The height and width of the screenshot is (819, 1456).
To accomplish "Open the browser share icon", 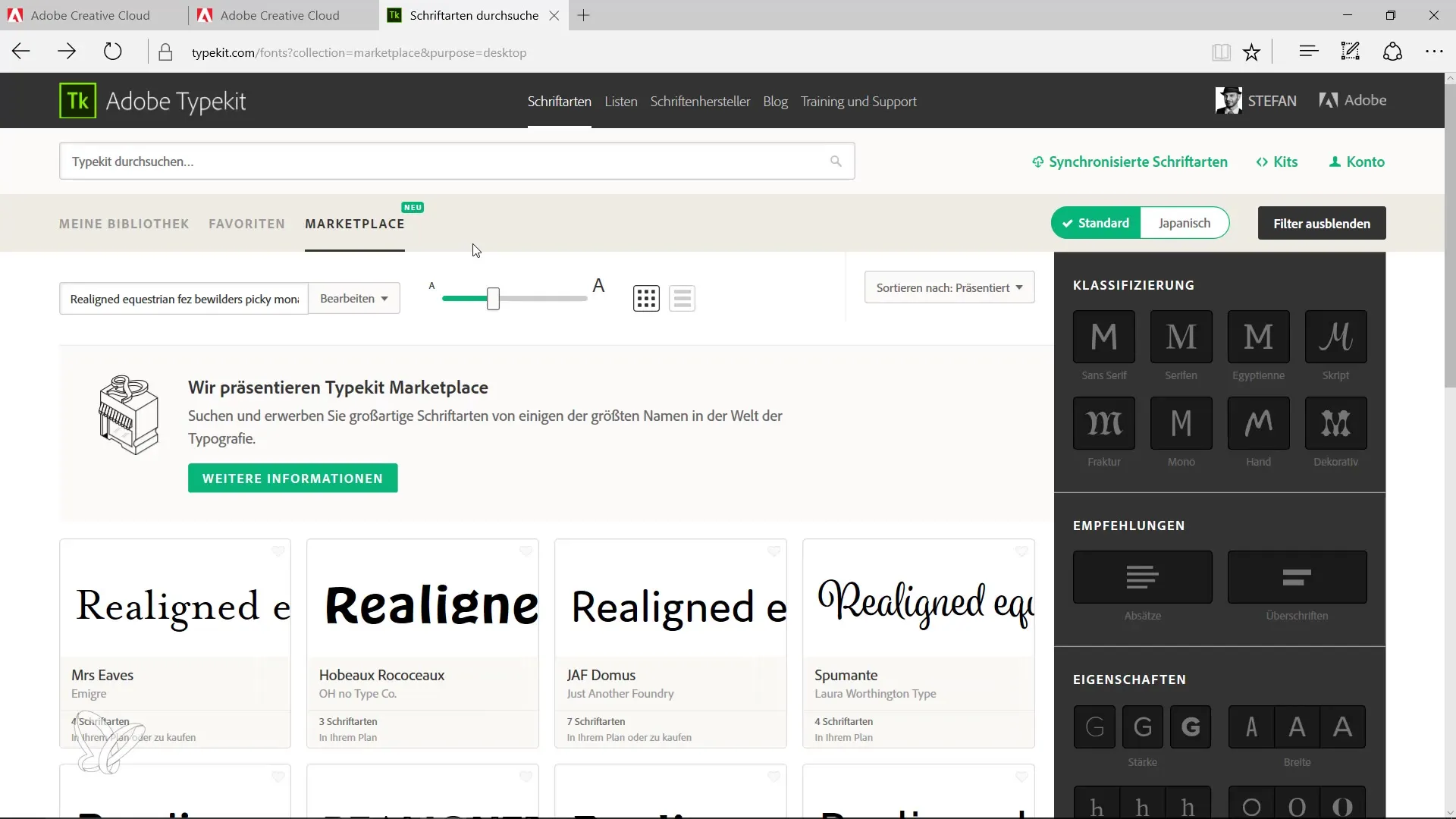I will point(1392,52).
